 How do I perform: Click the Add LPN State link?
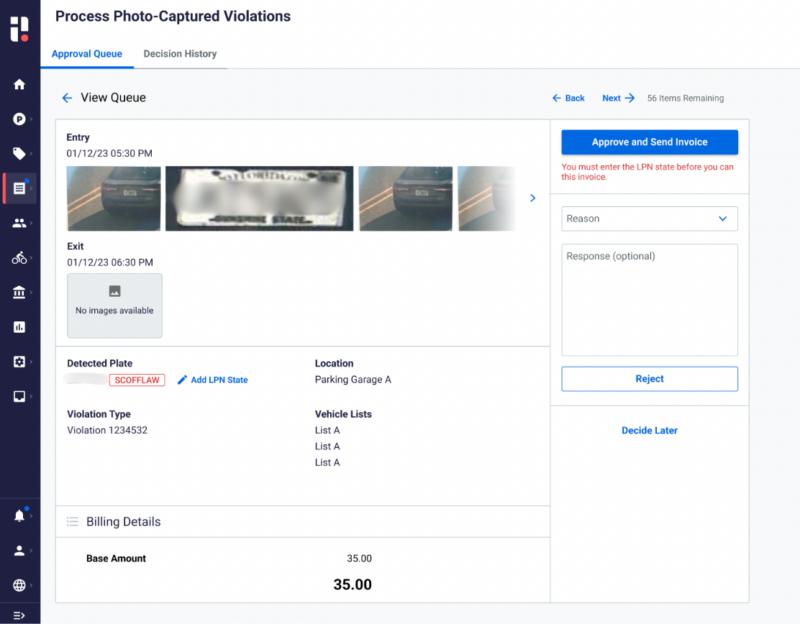coord(213,380)
